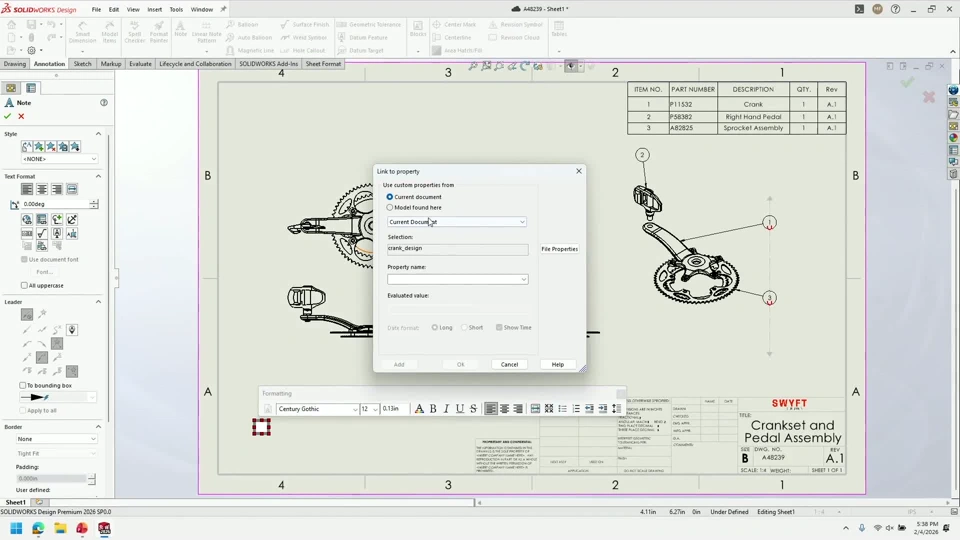The height and width of the screenshot is (540, 960).
Task: Switch to the Sketch tab
Action: (82, 64)
